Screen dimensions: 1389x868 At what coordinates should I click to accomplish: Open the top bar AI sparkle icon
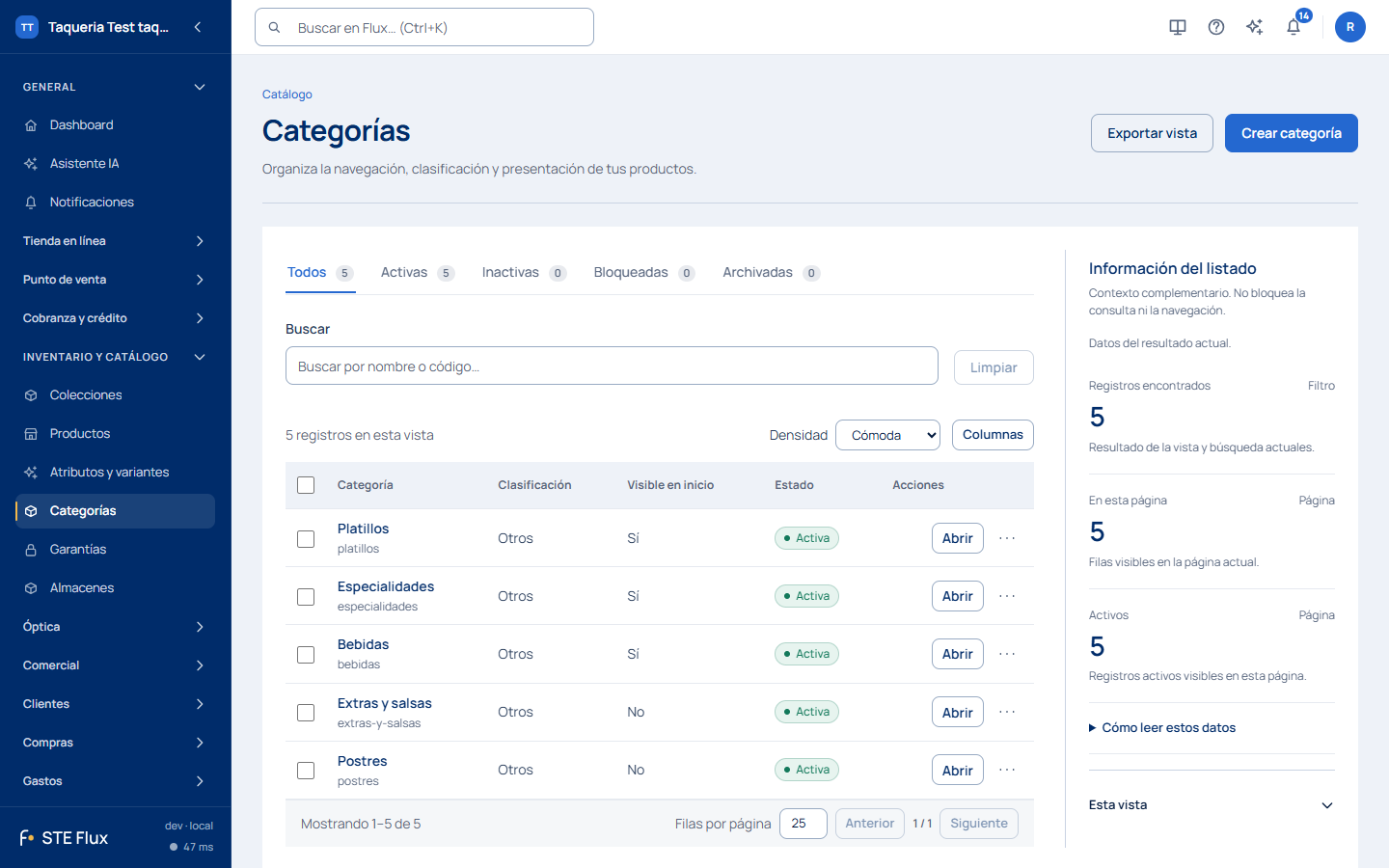(x=1255, y=27)
